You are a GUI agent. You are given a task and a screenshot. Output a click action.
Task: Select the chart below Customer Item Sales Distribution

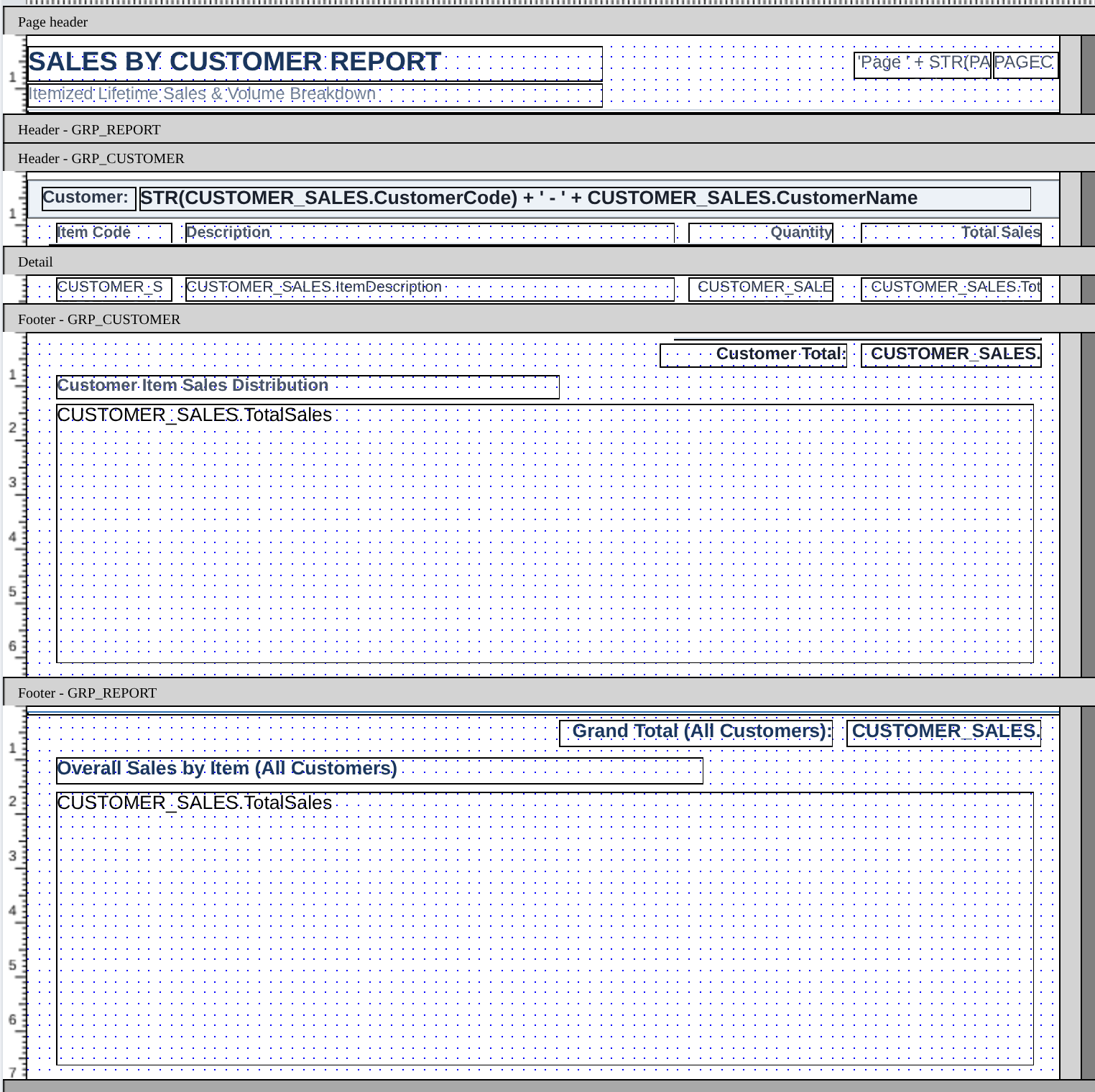click(545, 534)
